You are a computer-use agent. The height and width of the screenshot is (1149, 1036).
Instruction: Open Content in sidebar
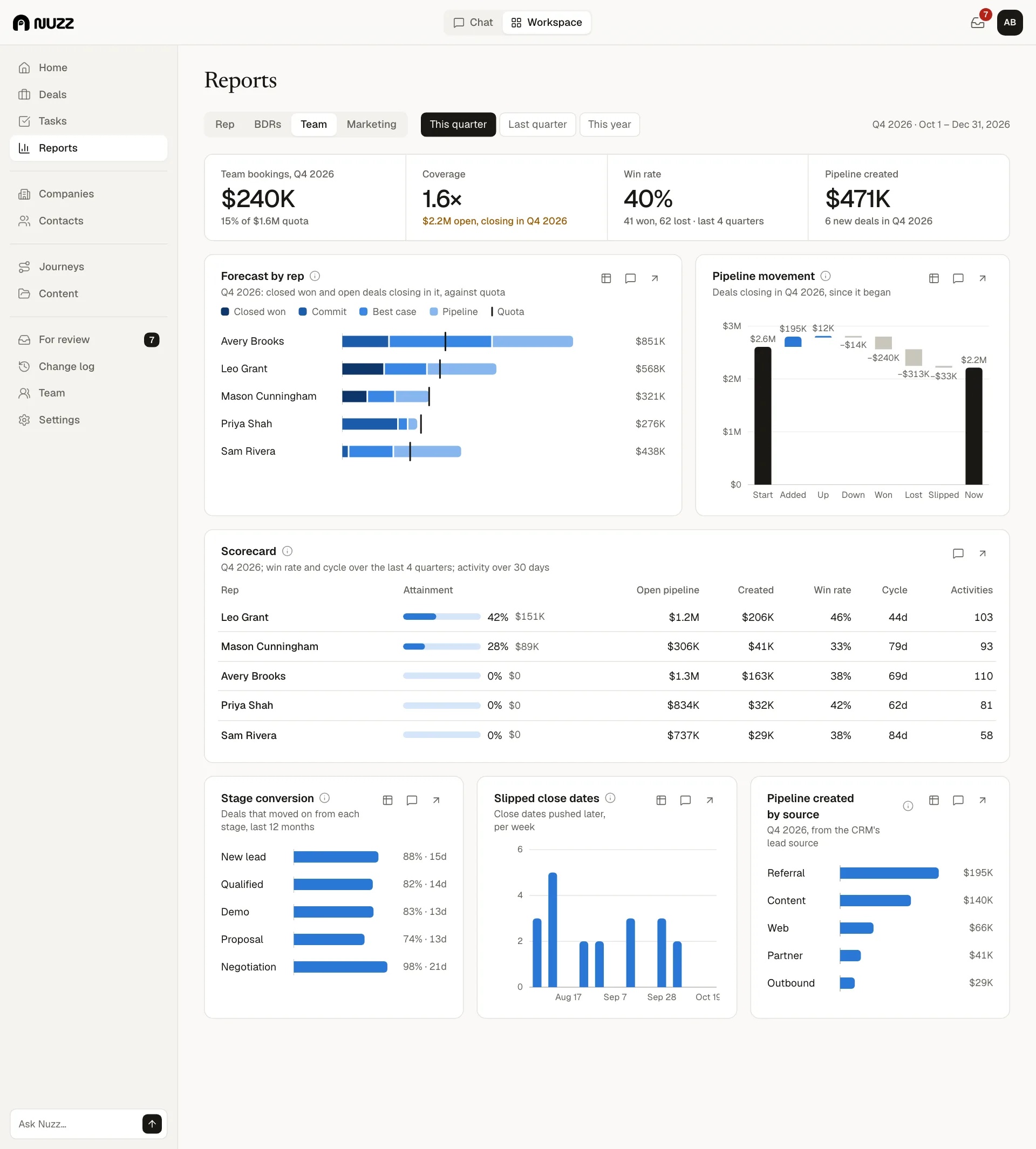(88, 293)
